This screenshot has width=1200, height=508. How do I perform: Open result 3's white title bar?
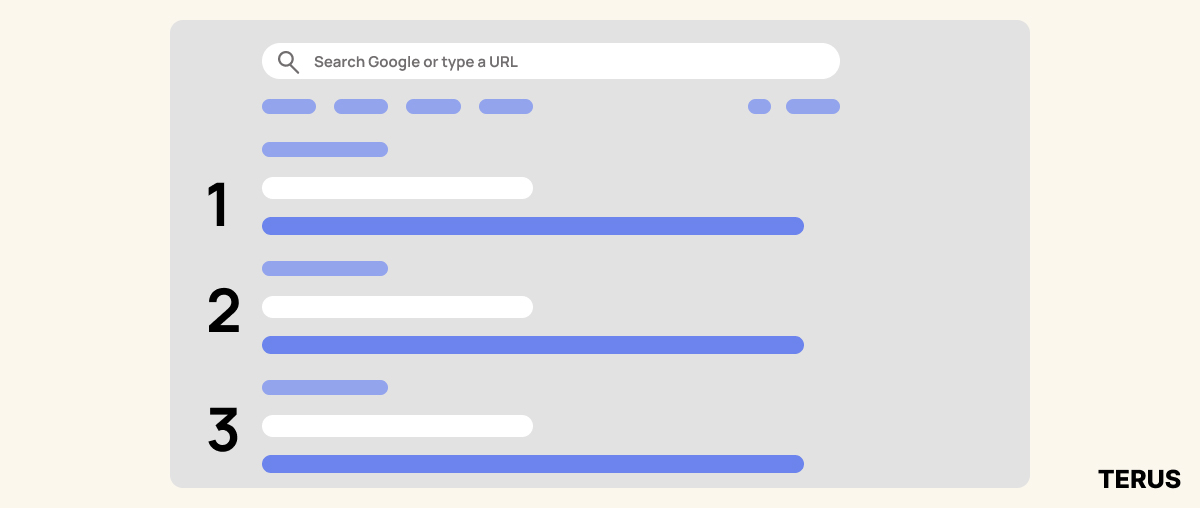tap(397, 426)
